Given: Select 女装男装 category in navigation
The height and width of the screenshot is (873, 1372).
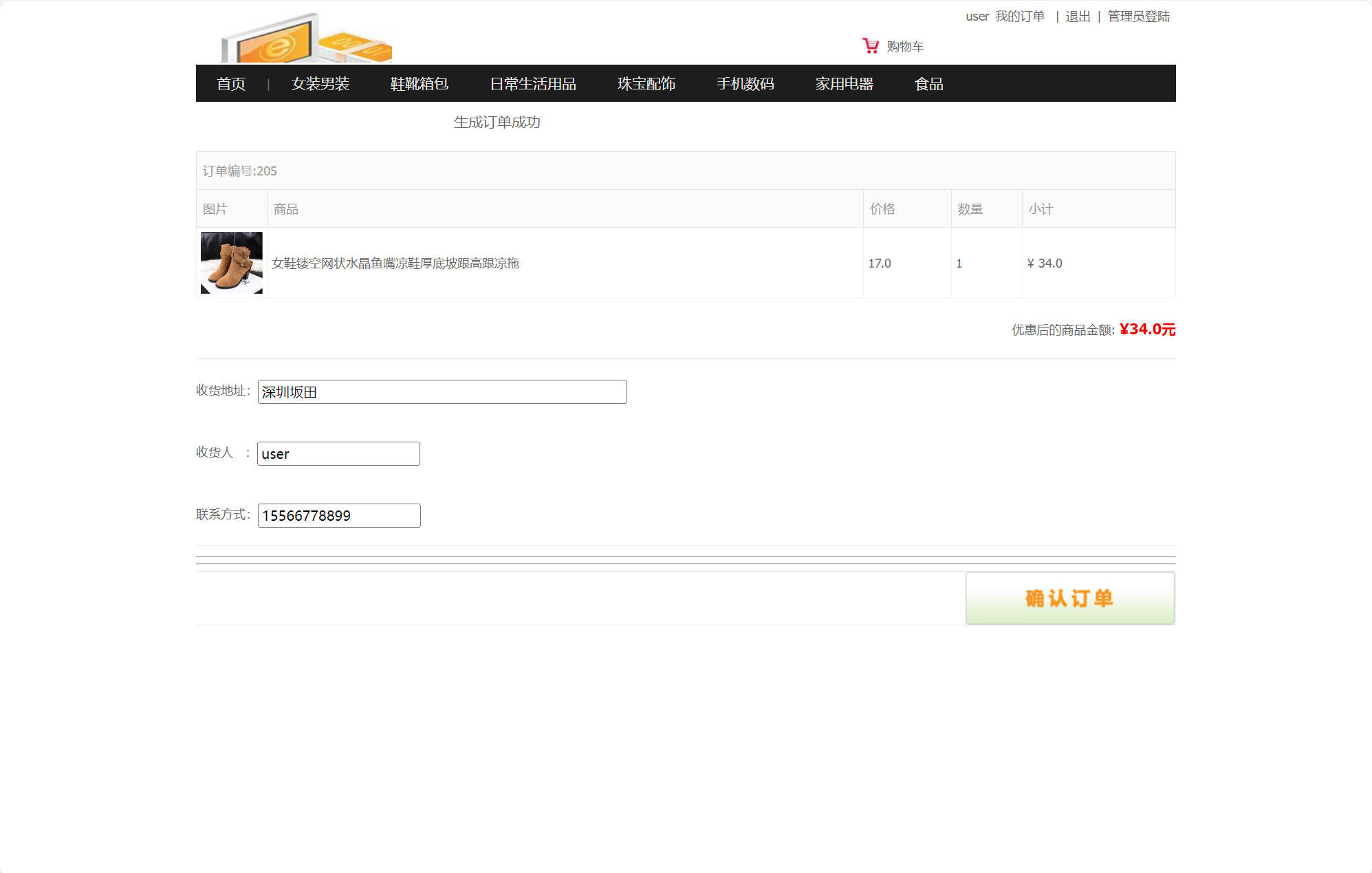Looking at the screenshot, I should [x=320, y=84].
